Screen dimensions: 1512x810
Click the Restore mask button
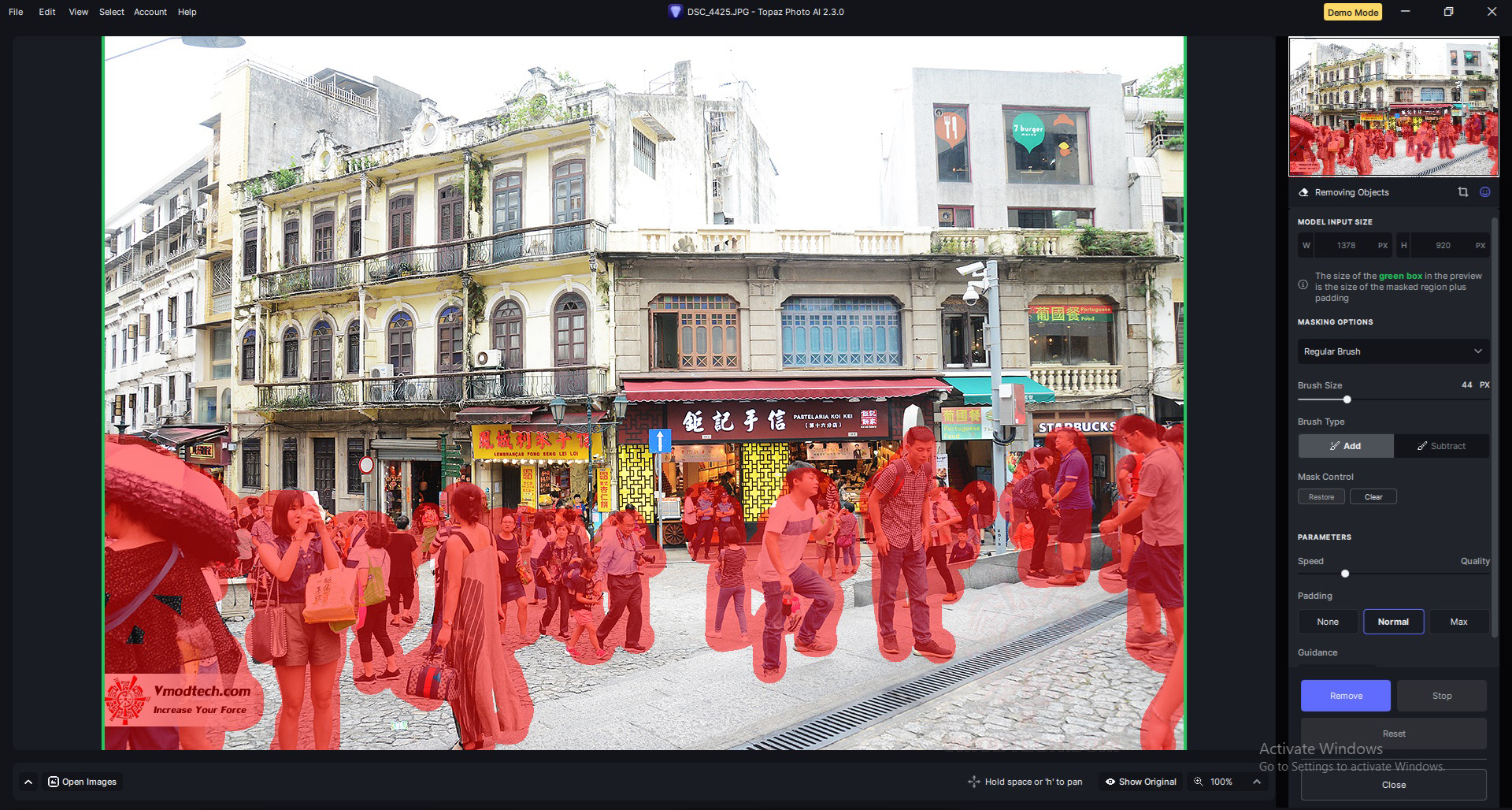(x=1321, y=497)
